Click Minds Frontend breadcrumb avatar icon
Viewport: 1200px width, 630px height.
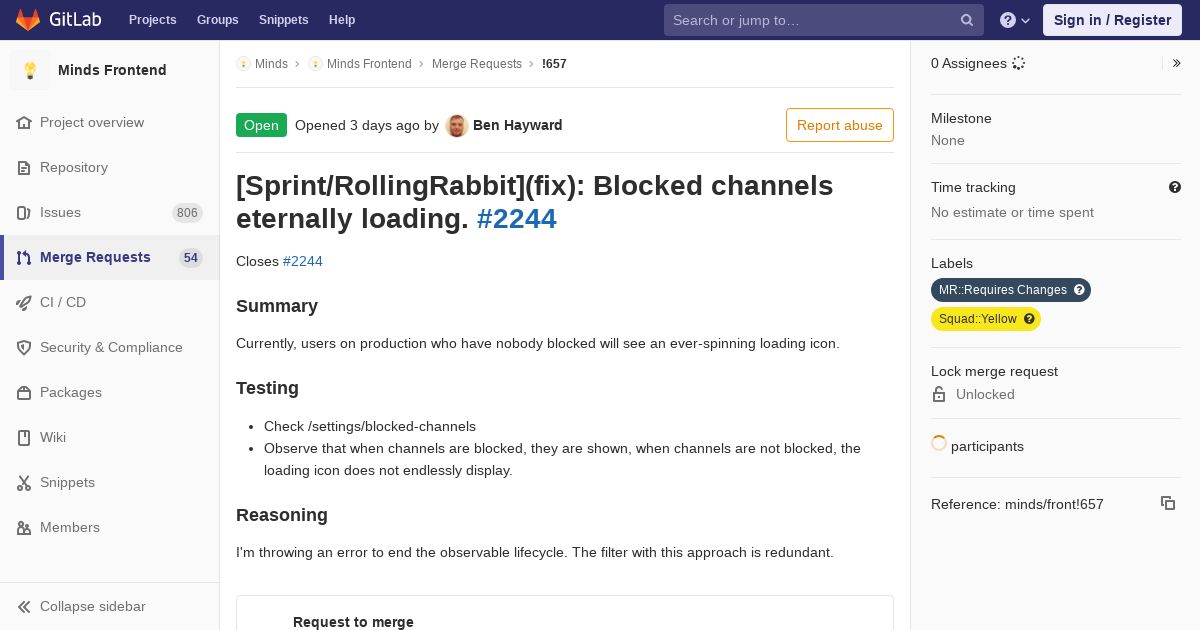click(315, 63)
